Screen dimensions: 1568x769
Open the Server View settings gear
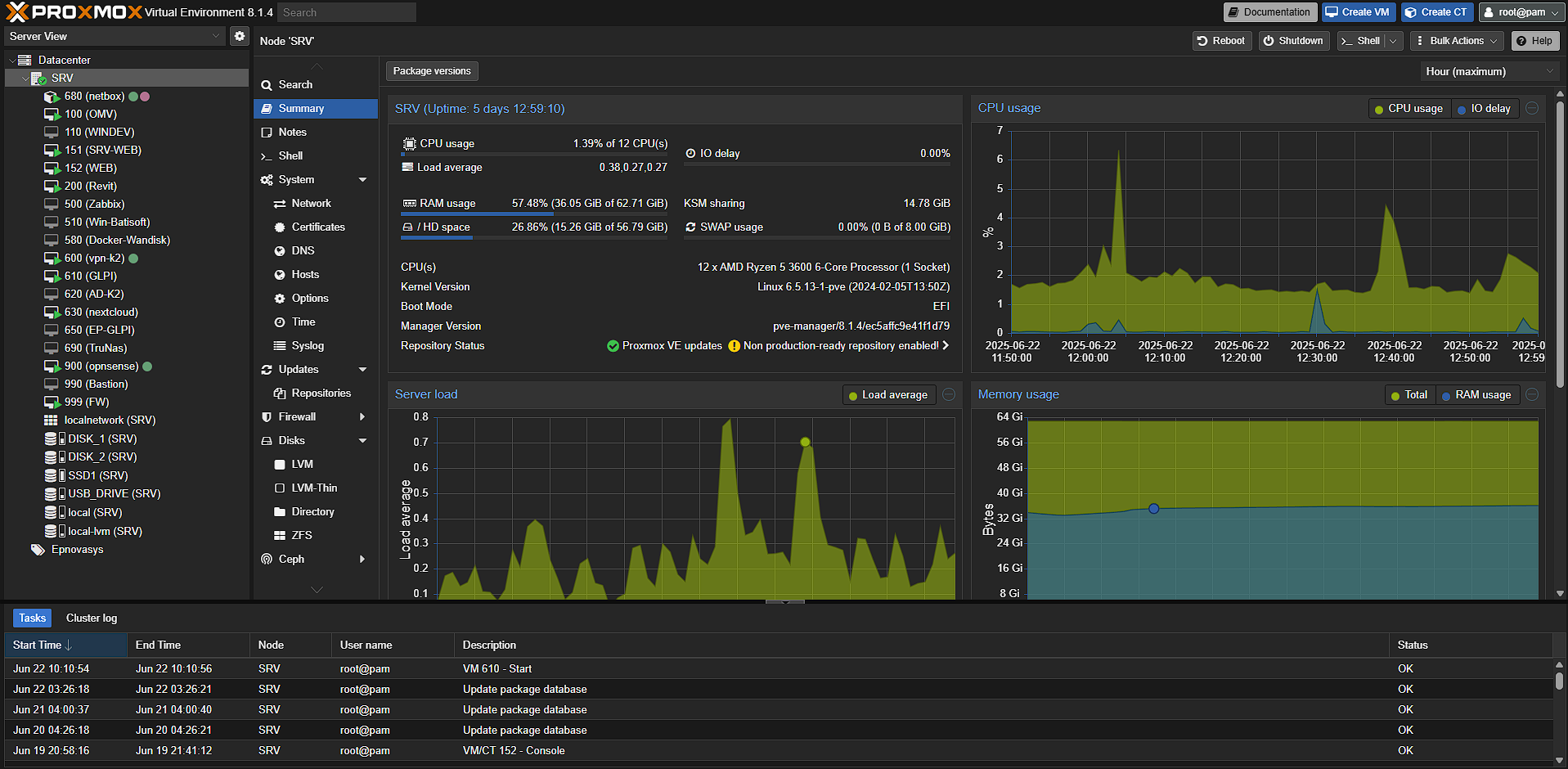pyautogui.click(x=239, y=36)
